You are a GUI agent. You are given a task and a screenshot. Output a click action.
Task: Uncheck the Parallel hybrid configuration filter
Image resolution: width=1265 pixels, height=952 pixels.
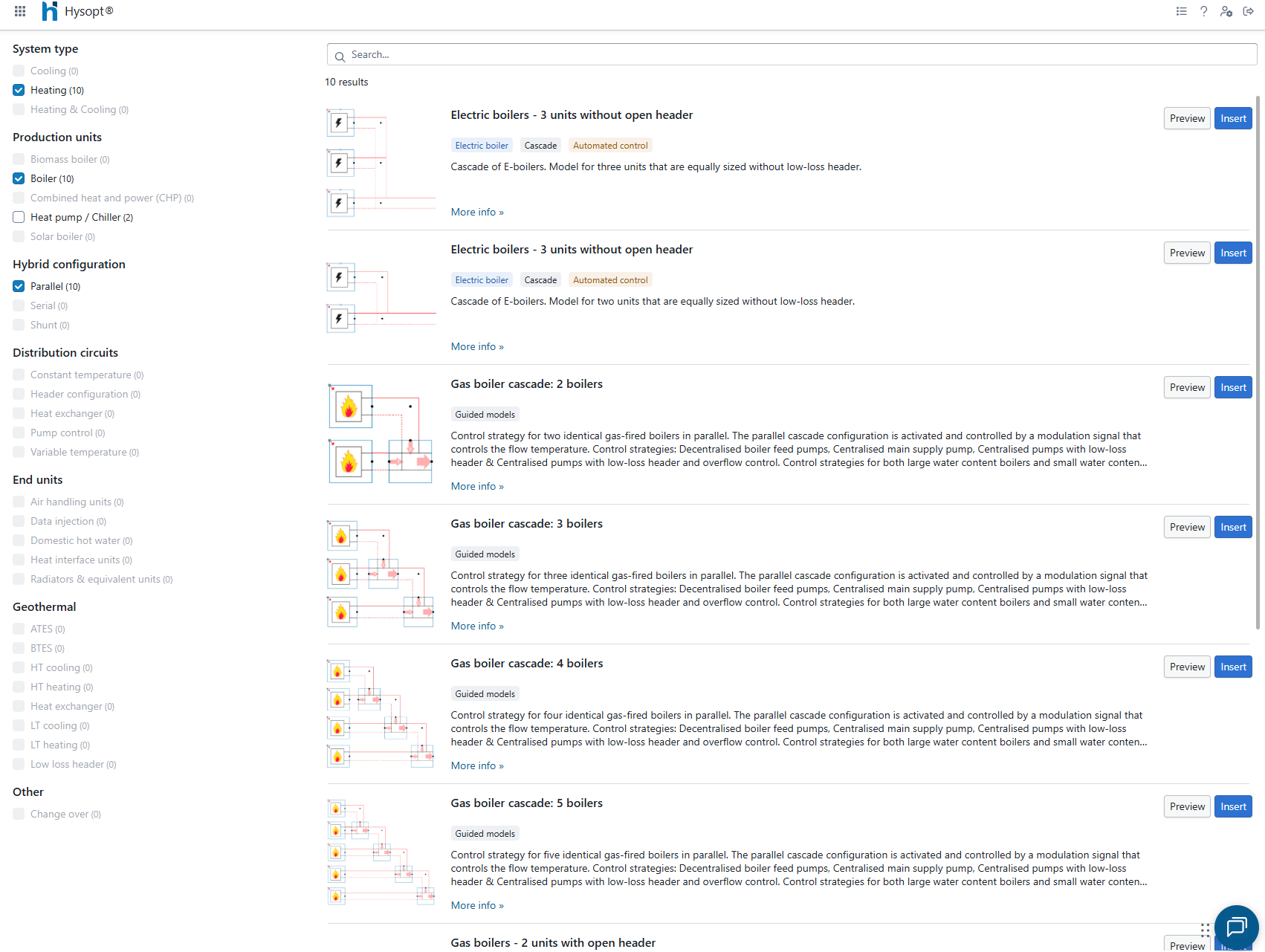(x=19, y=286)
